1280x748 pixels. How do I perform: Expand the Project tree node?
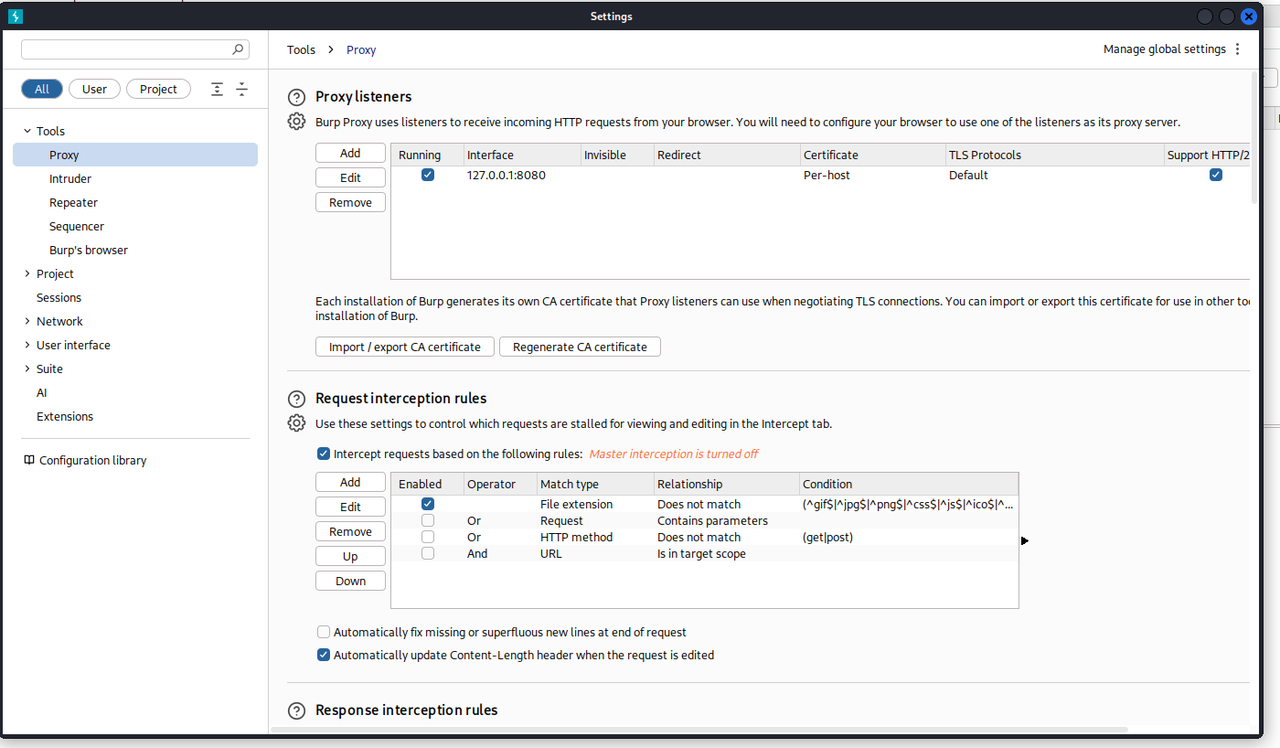(27, 274)
